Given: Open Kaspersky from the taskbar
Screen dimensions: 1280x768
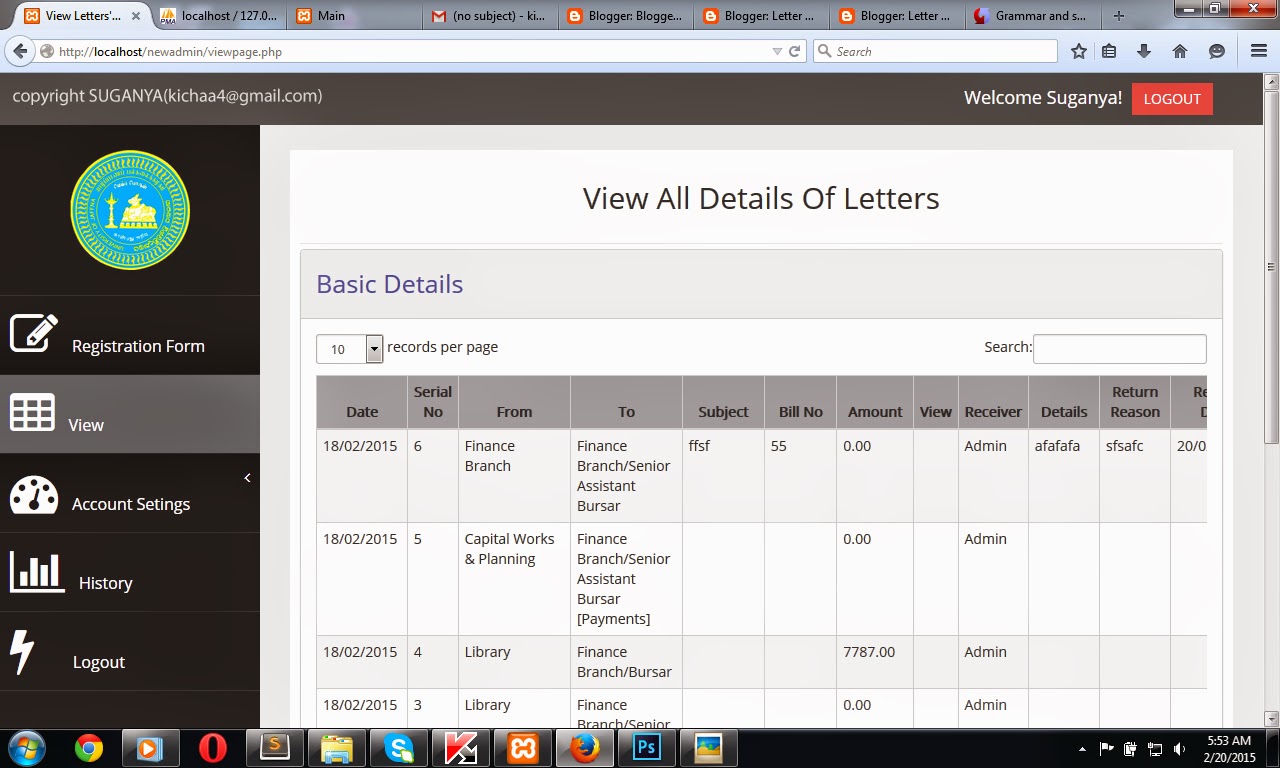Looking at the screenshot, I should click(461, 747).
